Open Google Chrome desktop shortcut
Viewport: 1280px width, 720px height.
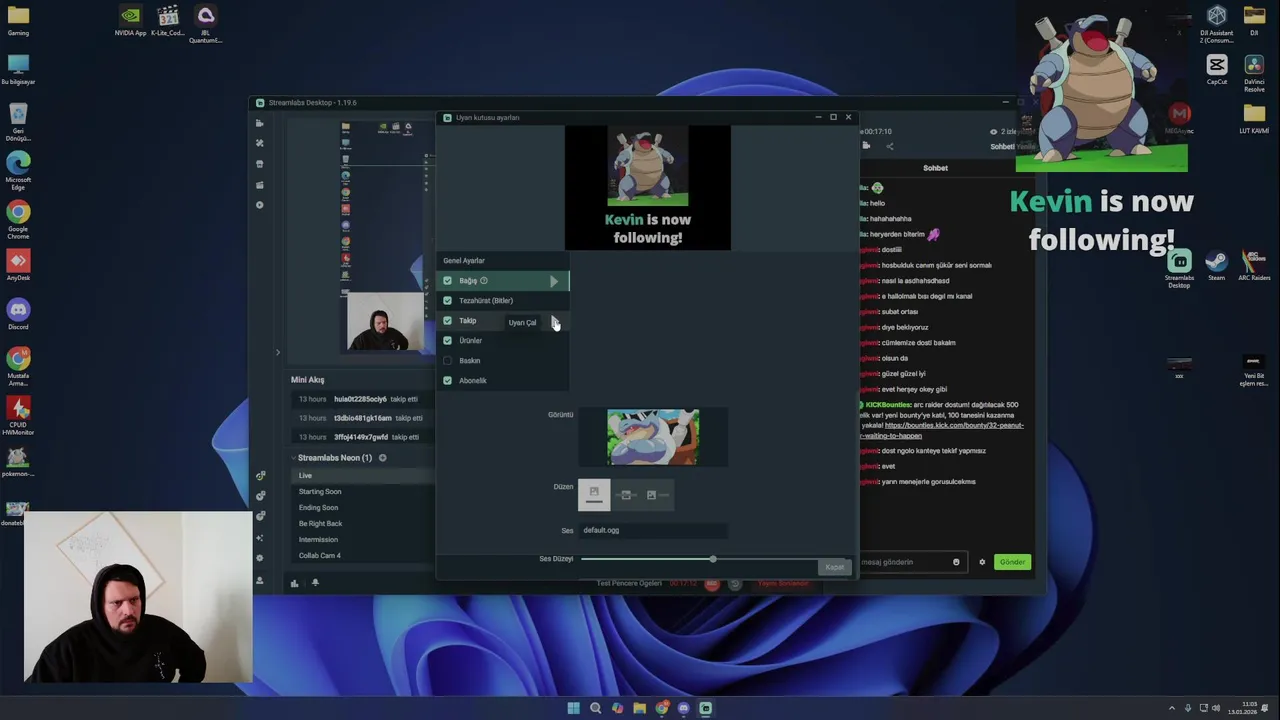(x=18, y=219)
